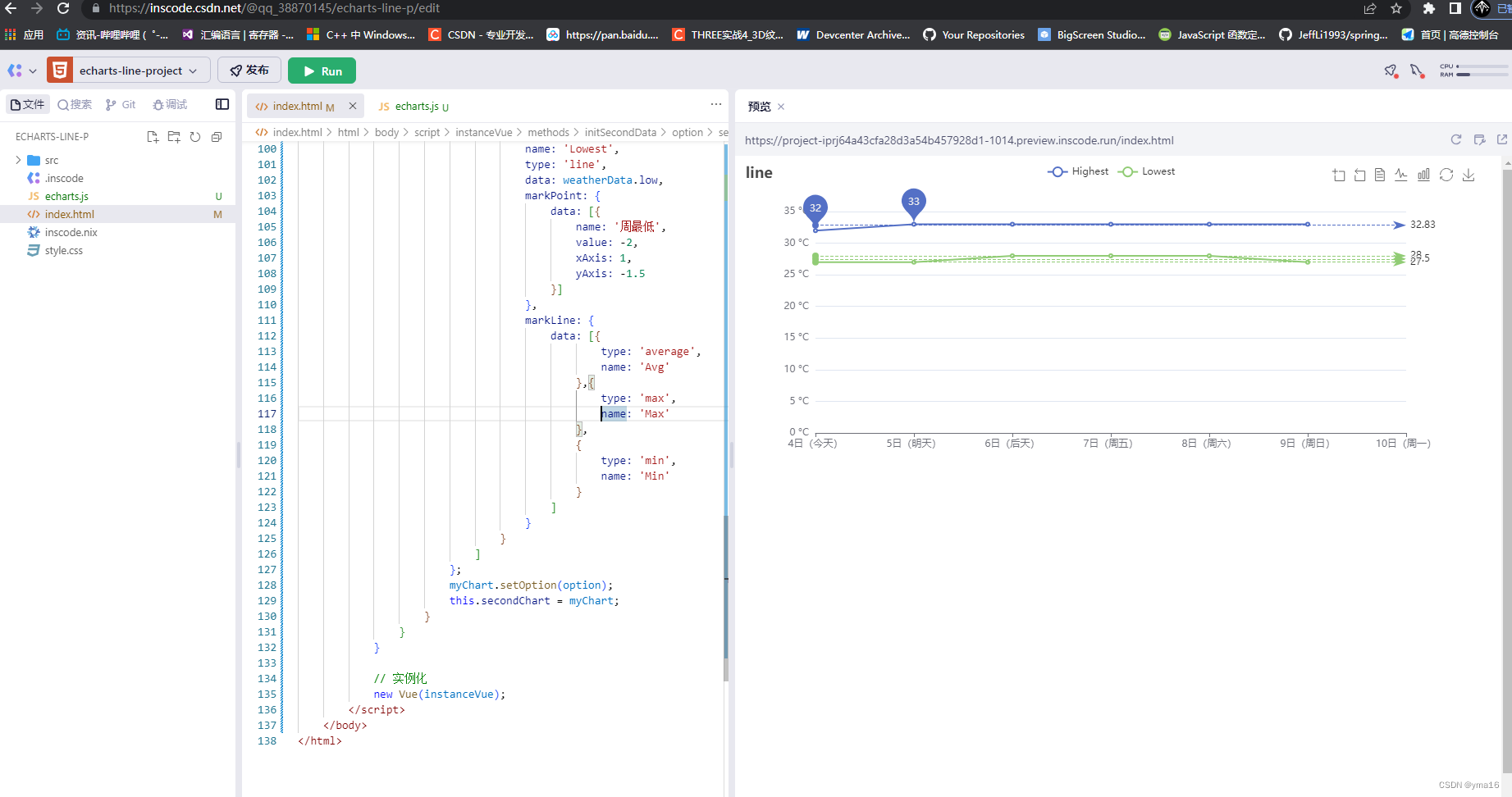Image resolution: width=1512 pixels, height=797 pixels.
Task: Click the ECharts zoom reset icon
Action: (x=1359, y=175)
